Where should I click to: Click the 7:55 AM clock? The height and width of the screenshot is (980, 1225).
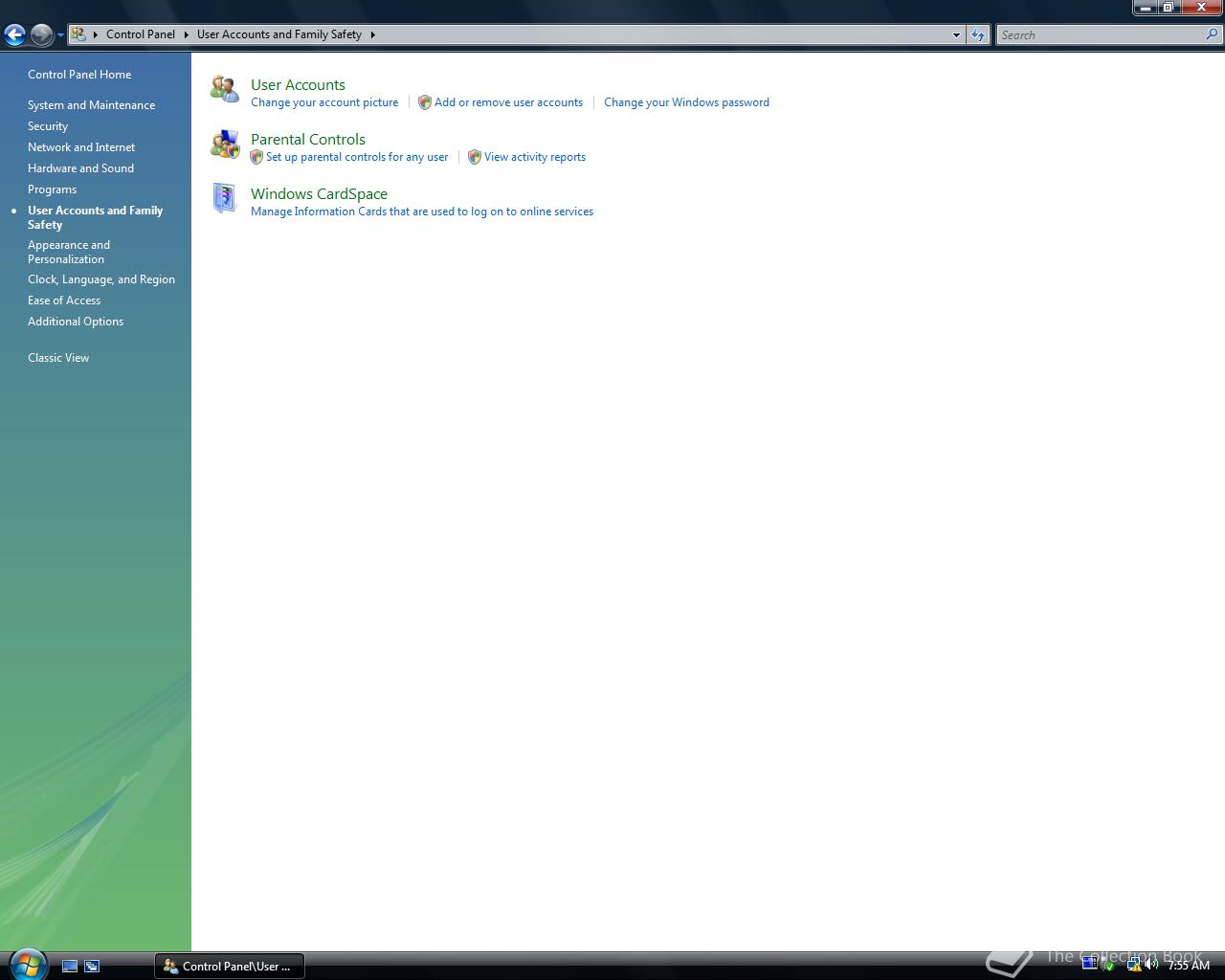click(x=1189, y=966)
